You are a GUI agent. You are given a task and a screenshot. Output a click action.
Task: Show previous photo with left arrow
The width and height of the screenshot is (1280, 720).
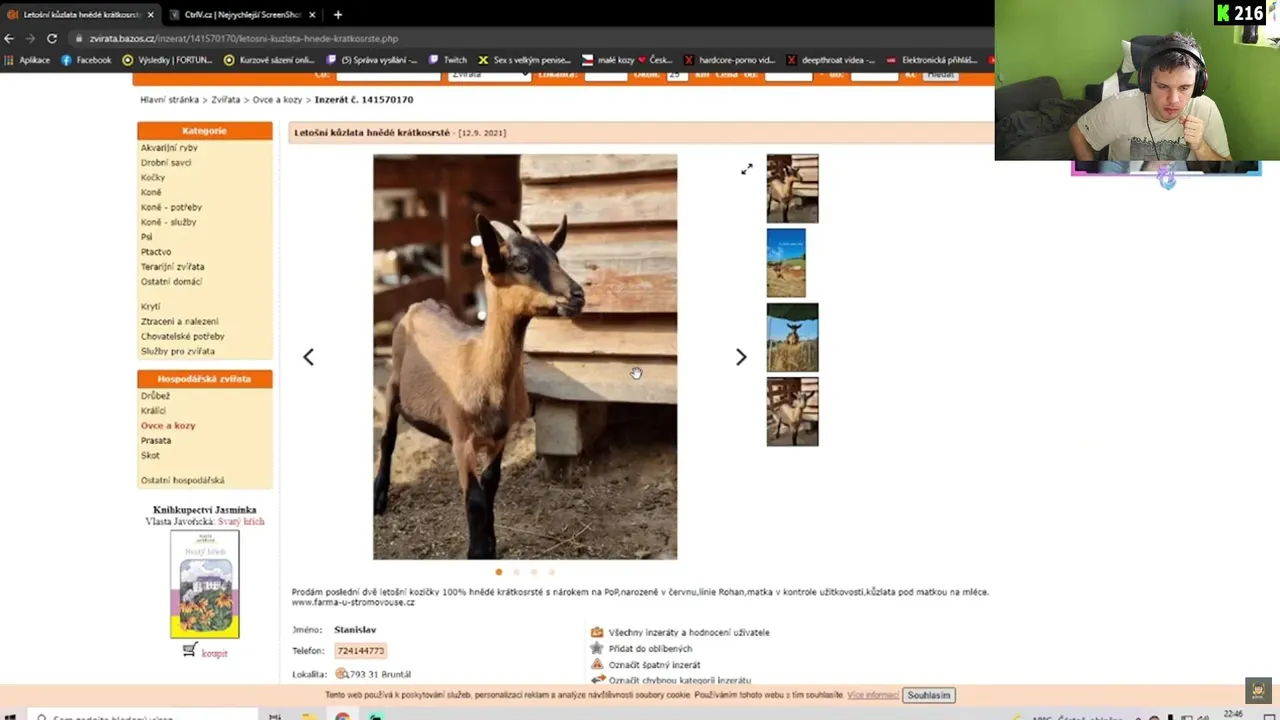coord(308,357)
